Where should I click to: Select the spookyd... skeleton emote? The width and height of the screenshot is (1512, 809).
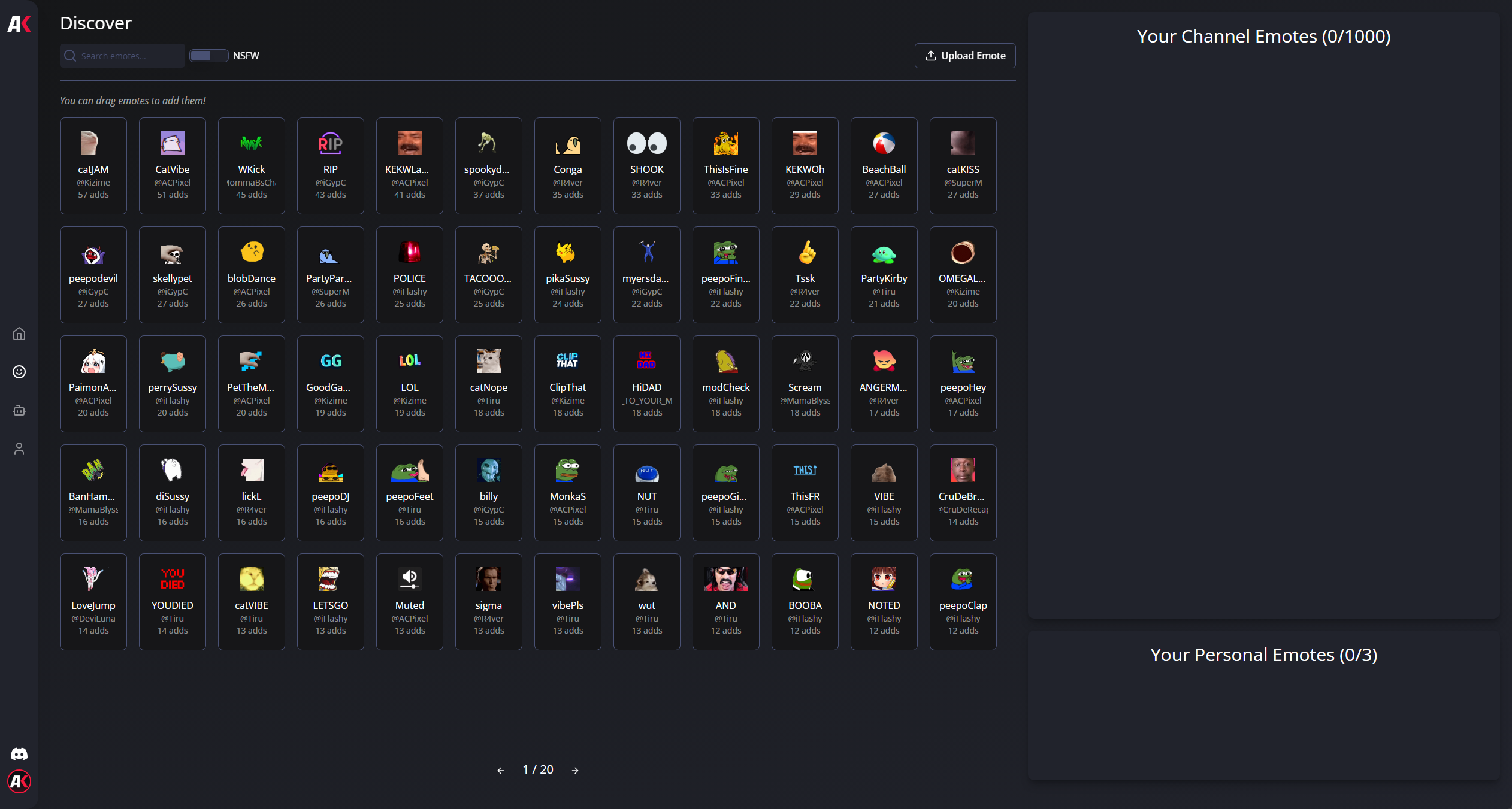pos(489,166)
